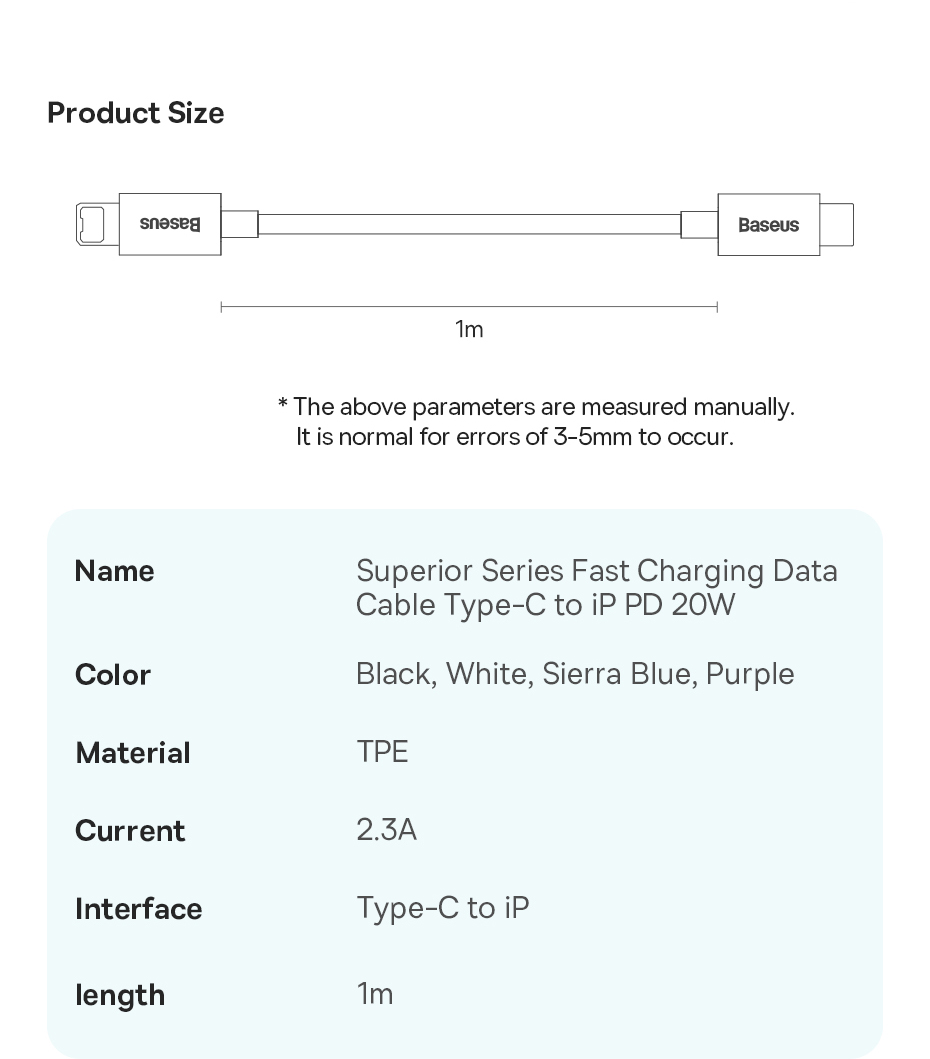Click the 1m dimension line under cable
The width and height of the screenshot is (930, 1059).
469,307
